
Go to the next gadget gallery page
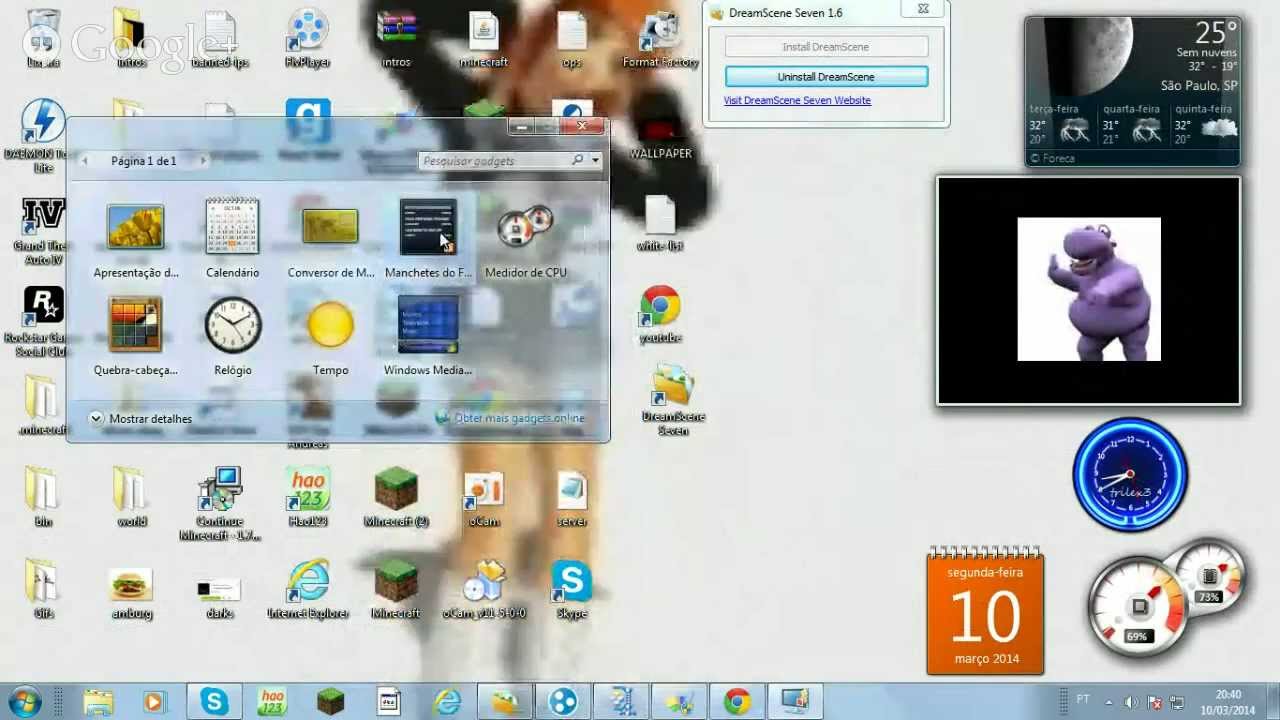(203, 160)
